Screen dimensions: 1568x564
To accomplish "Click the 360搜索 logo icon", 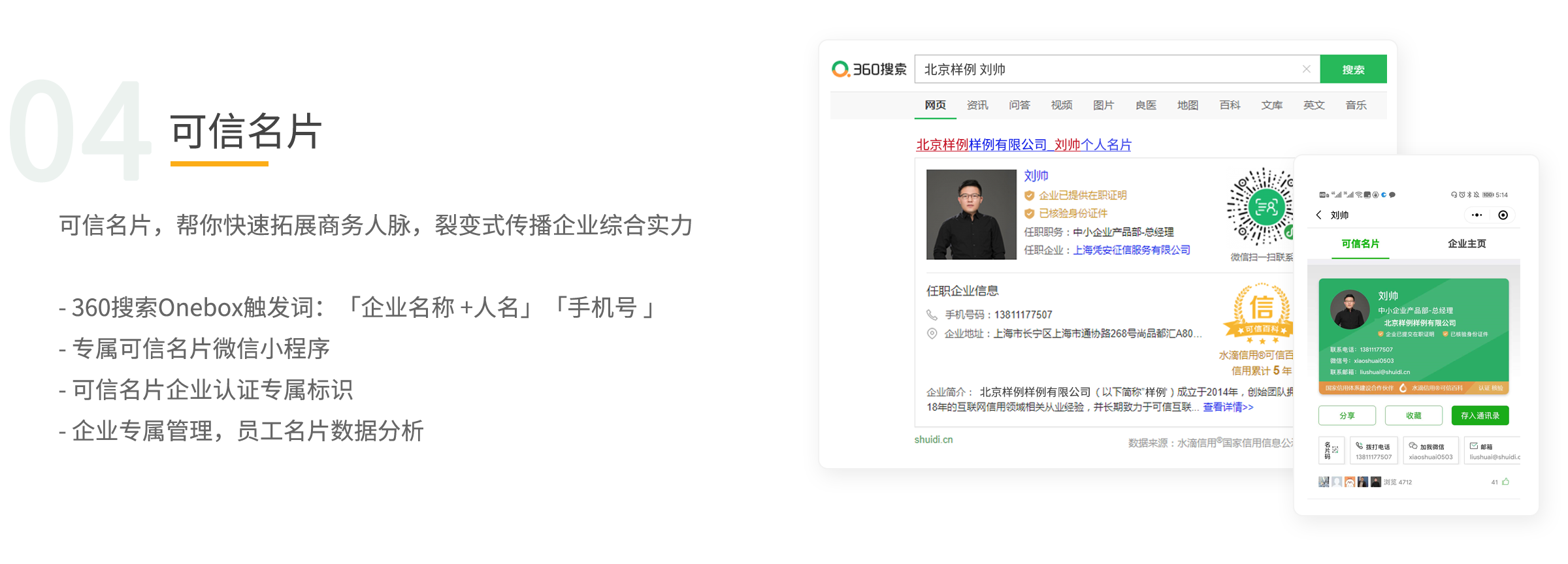I will pos(840,69).
